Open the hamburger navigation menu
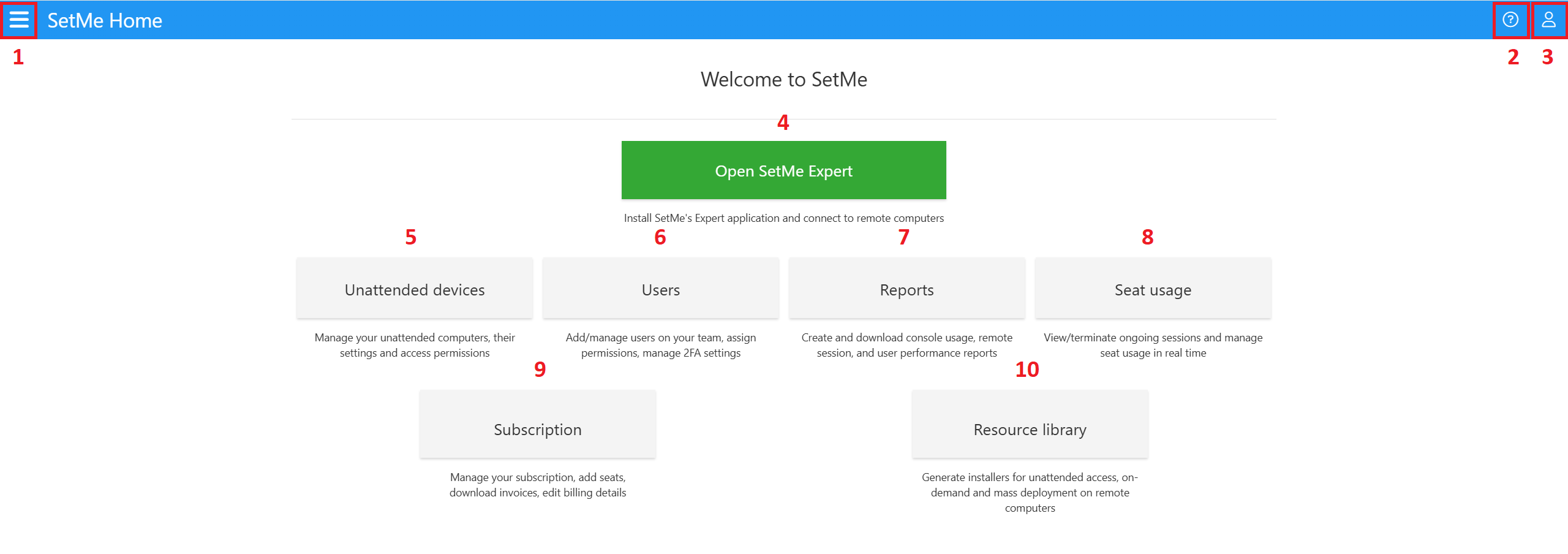Viewport: 1568px width, 554px height. coord(19,20)
